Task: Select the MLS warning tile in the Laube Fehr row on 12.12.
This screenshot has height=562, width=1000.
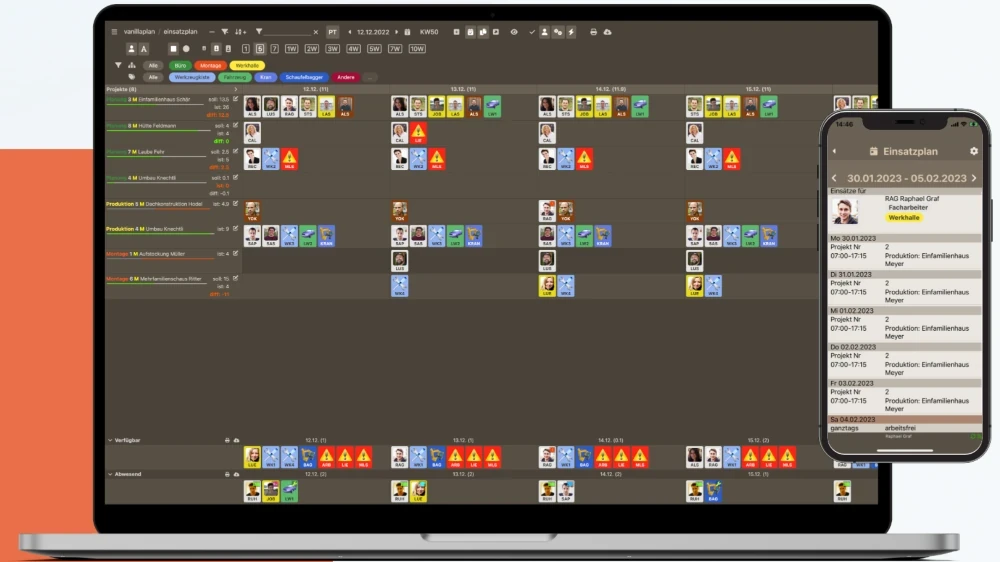Action: 289,159
